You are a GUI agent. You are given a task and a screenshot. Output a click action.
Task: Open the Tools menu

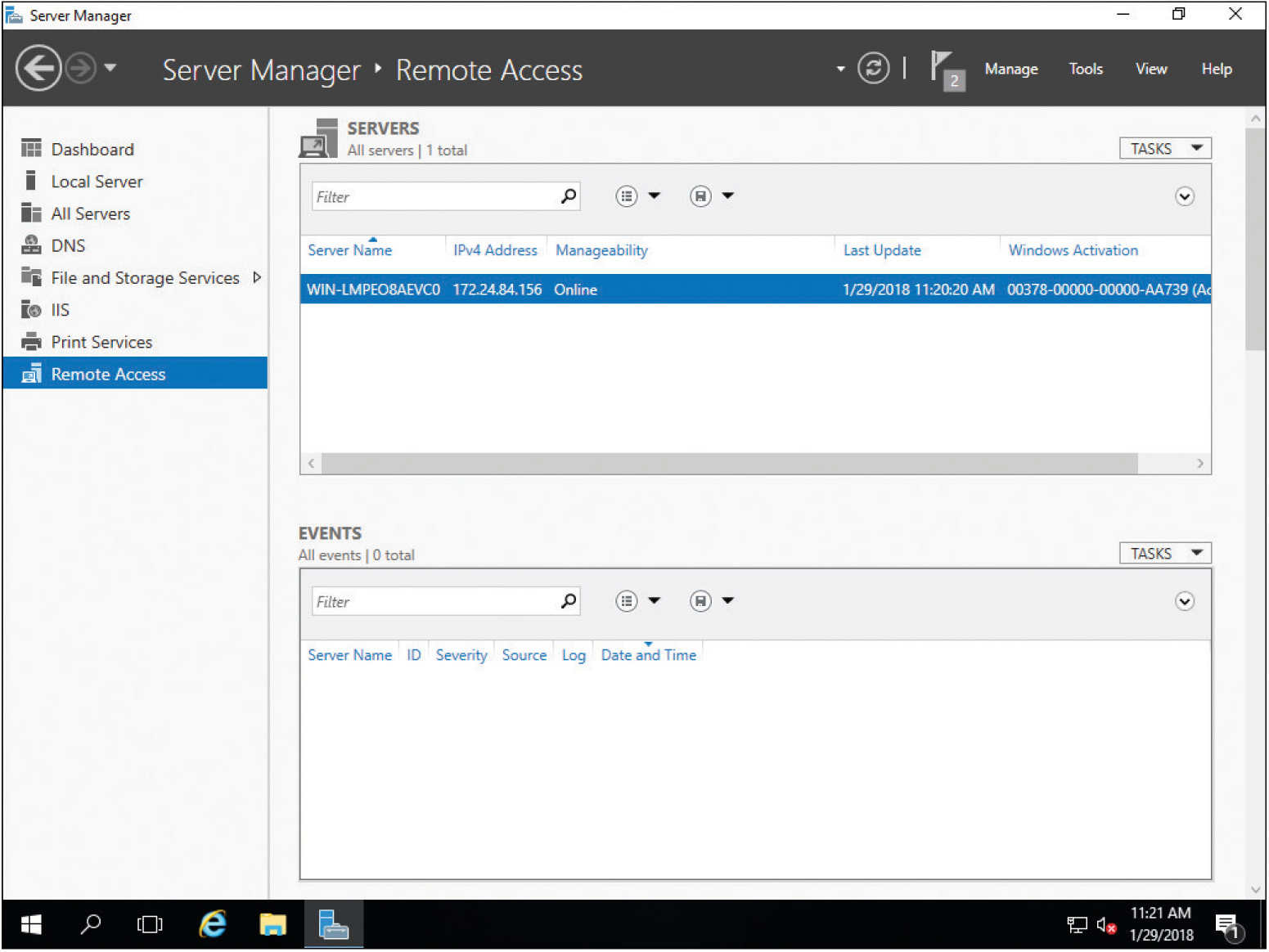click(1086, 69)
